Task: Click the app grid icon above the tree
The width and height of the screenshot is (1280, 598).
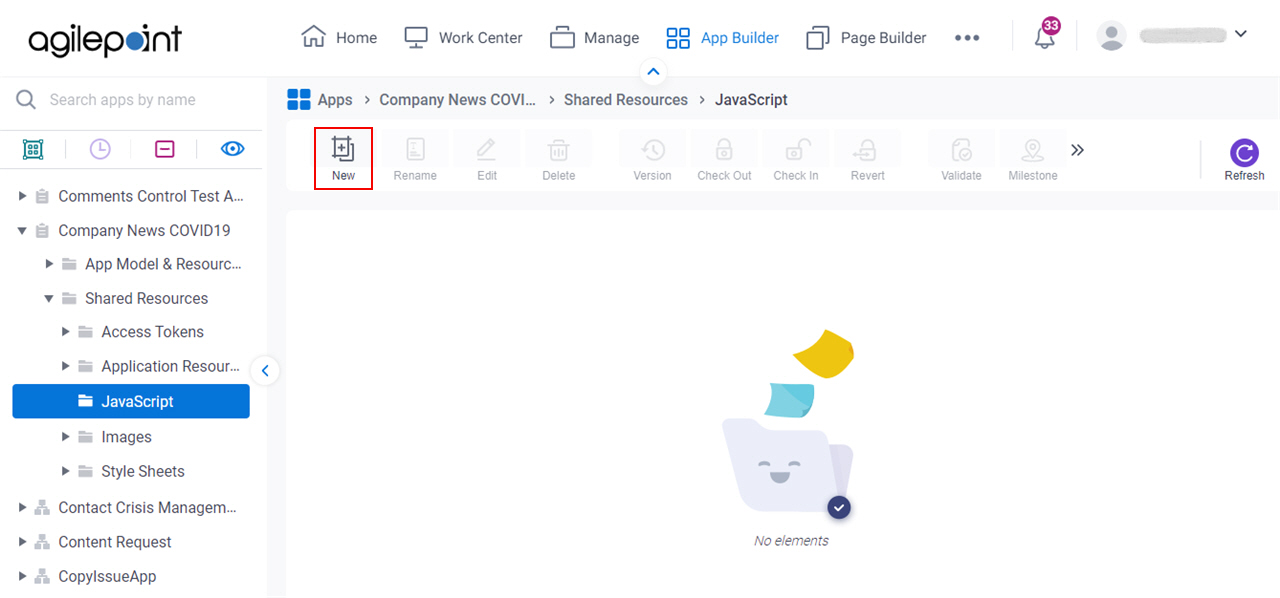Action: 33,148
